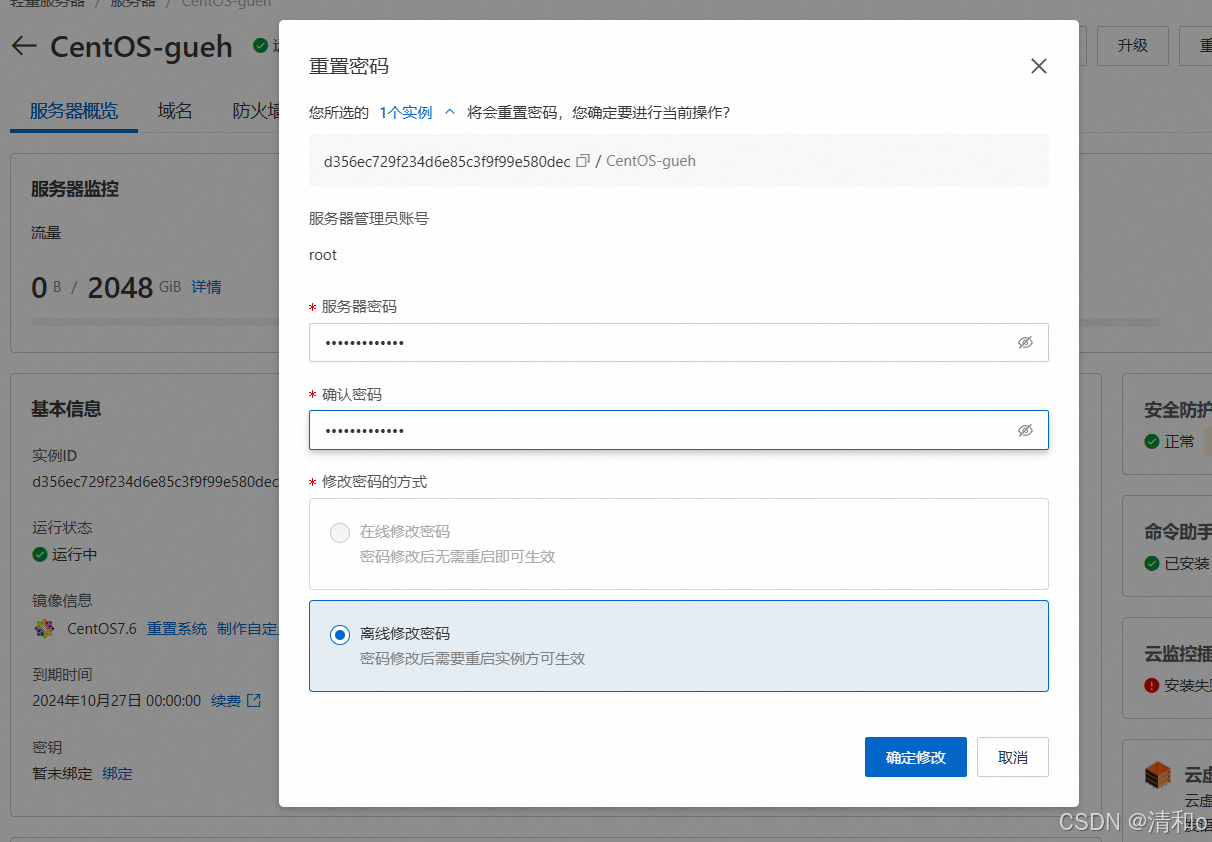Focus the 服务器密码 input field
This screenshot has height=842, width=1212.
tap(679, 342)
